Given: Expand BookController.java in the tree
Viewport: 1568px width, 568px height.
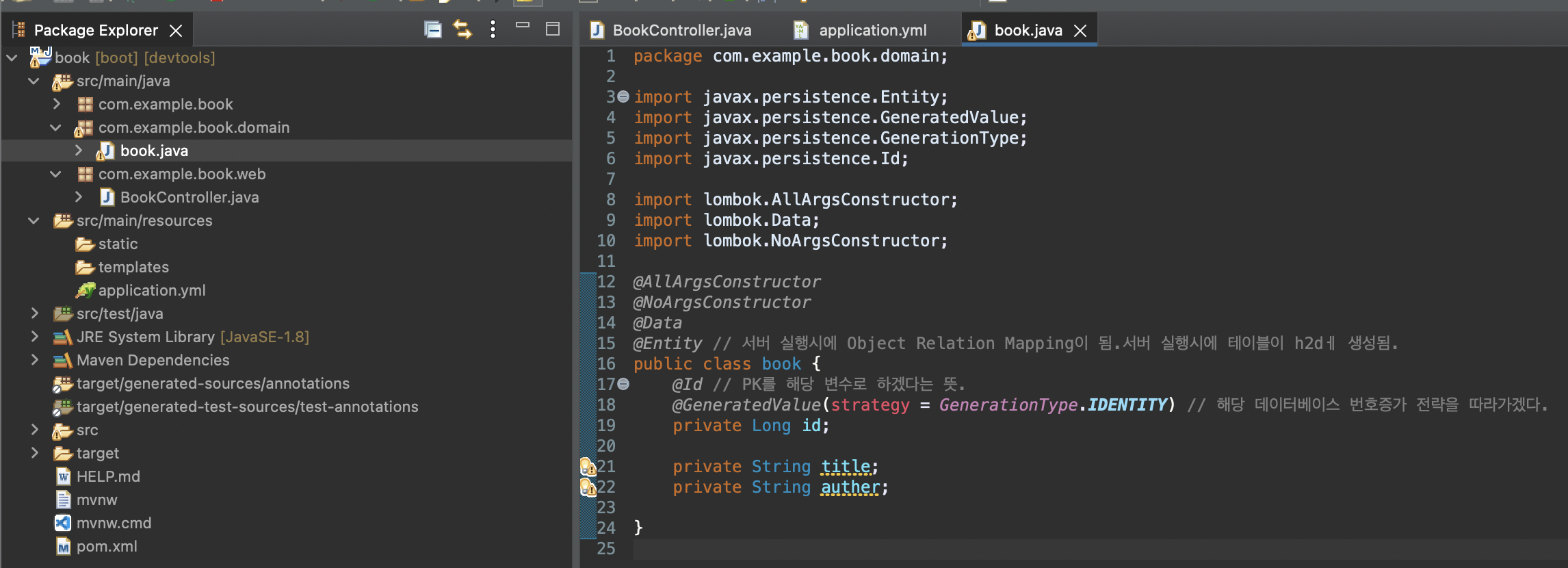Looking at the screenshot, I should pos(78,197).
